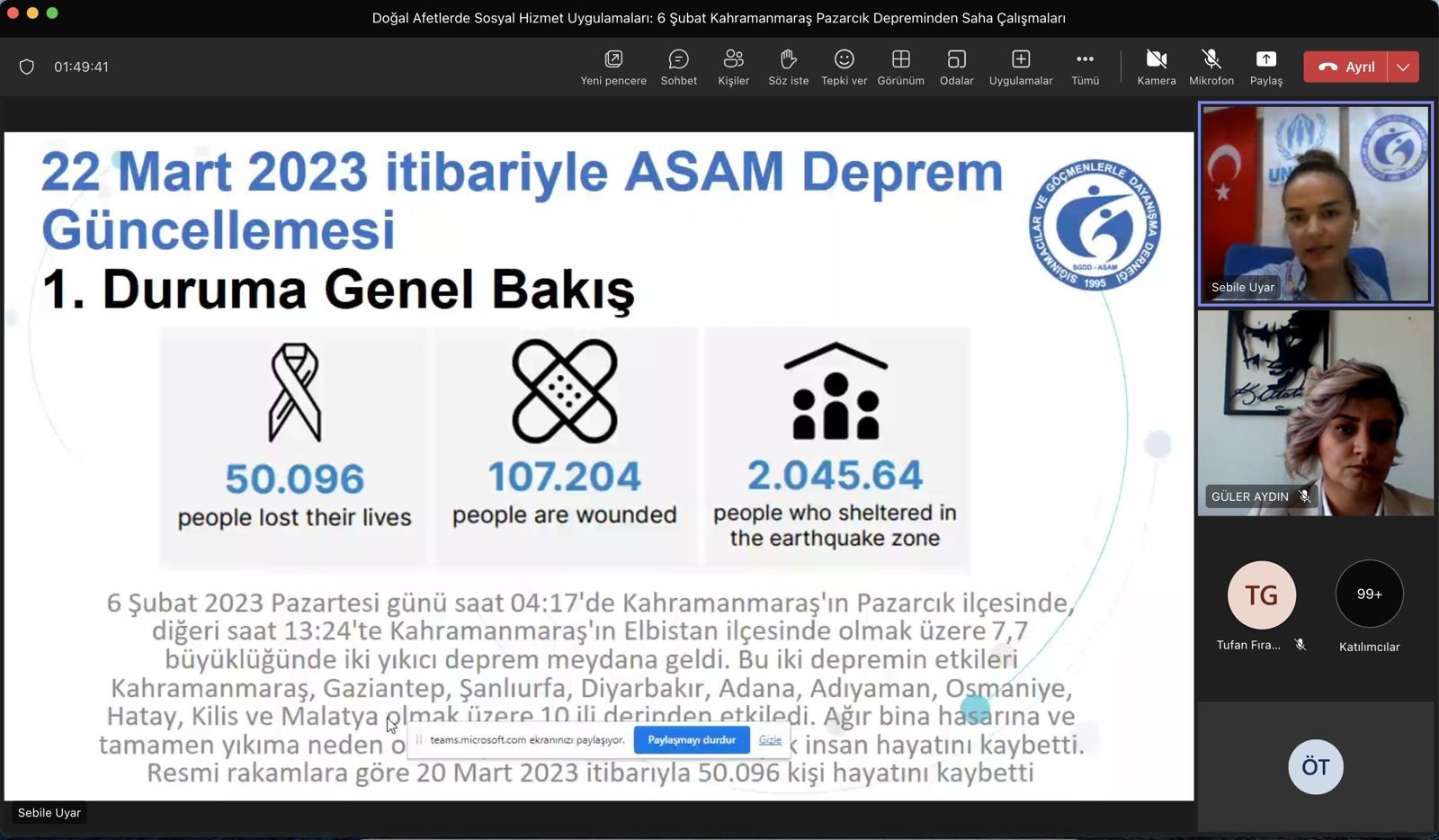Click Paylaşmayı durdur button

692,740
